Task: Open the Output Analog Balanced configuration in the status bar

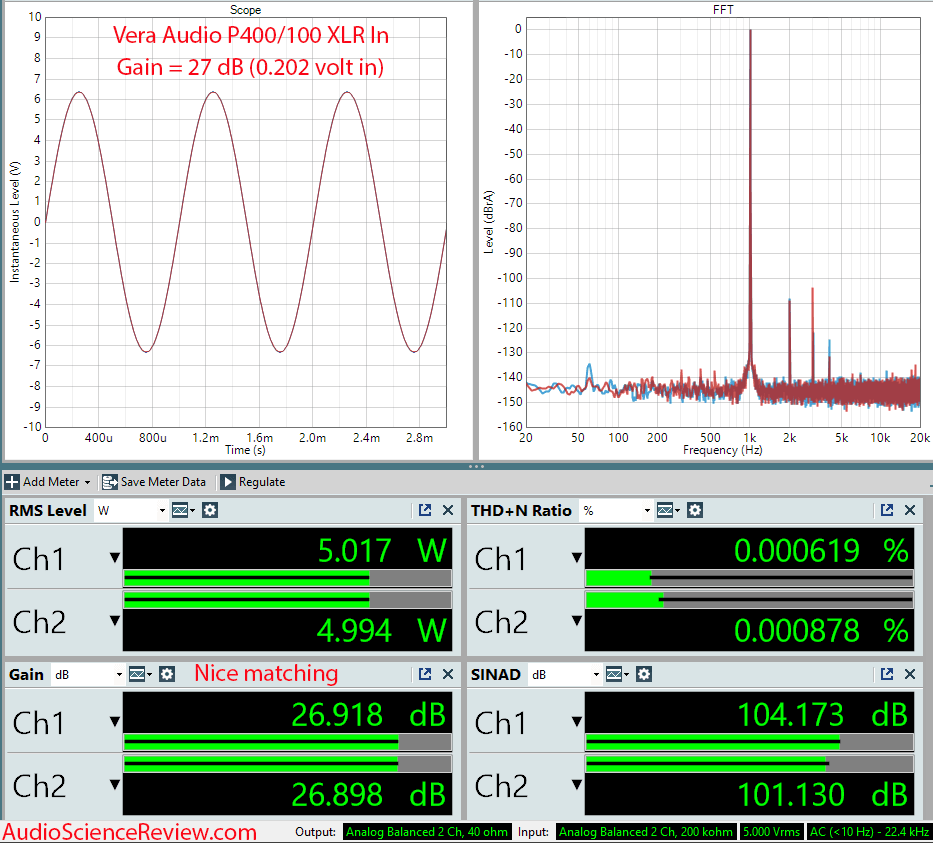Action: 426,832
